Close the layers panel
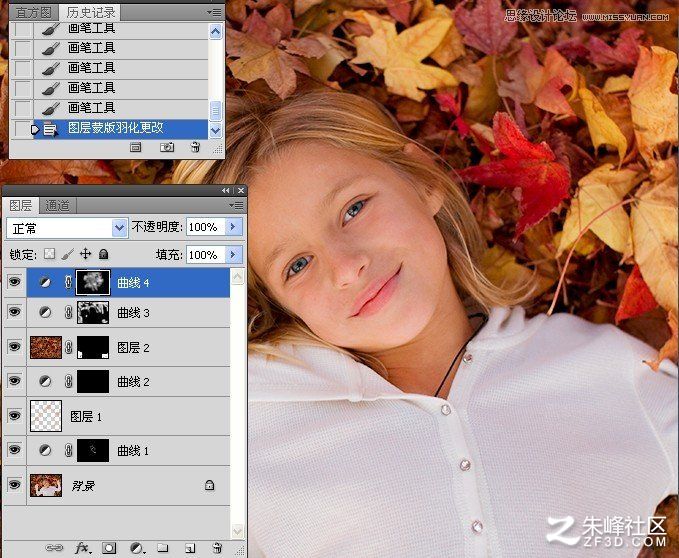 tap(241, 190)
